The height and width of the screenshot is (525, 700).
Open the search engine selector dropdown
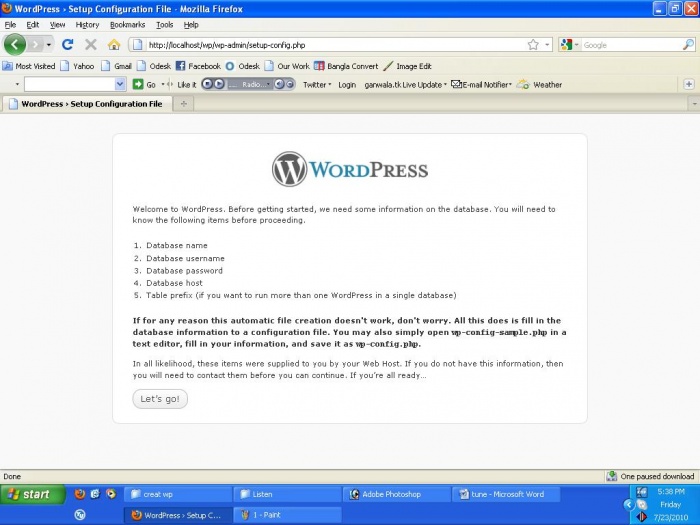(570, 45)
